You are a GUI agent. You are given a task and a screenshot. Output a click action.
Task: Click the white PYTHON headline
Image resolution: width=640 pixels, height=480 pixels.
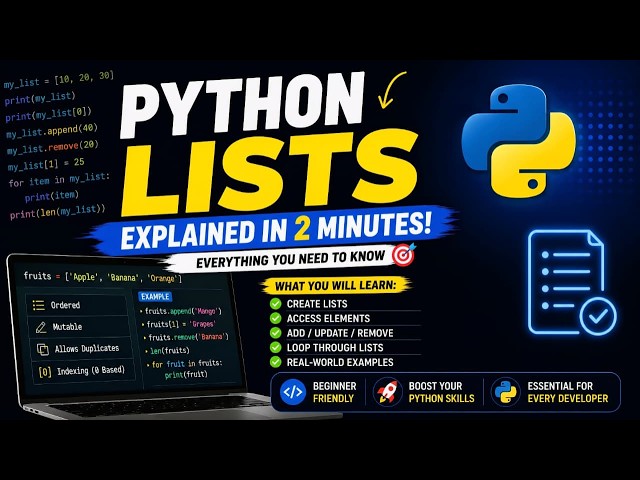[x=242, y=105]
